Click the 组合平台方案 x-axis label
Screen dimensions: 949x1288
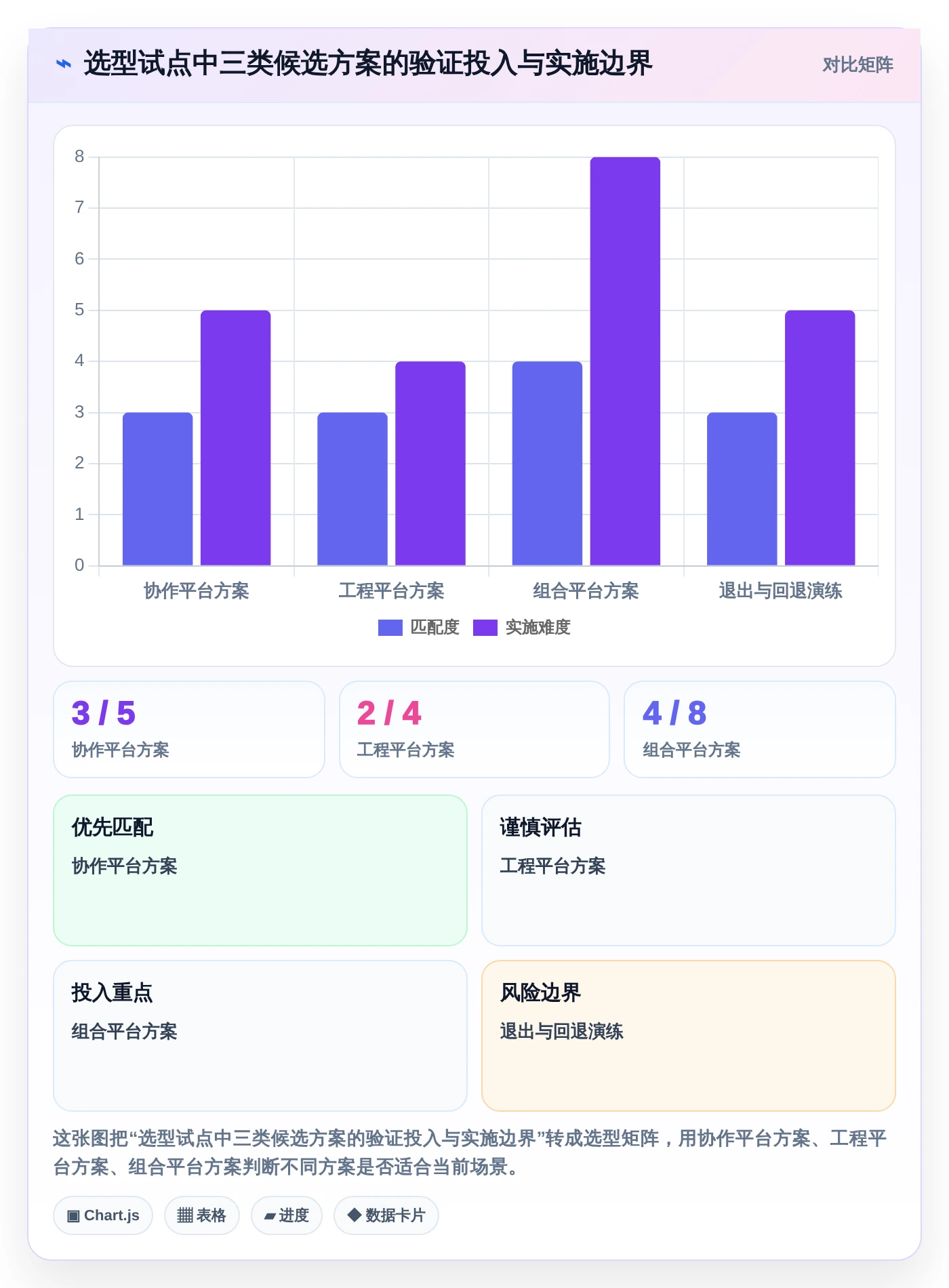click(x=586, y=591)
